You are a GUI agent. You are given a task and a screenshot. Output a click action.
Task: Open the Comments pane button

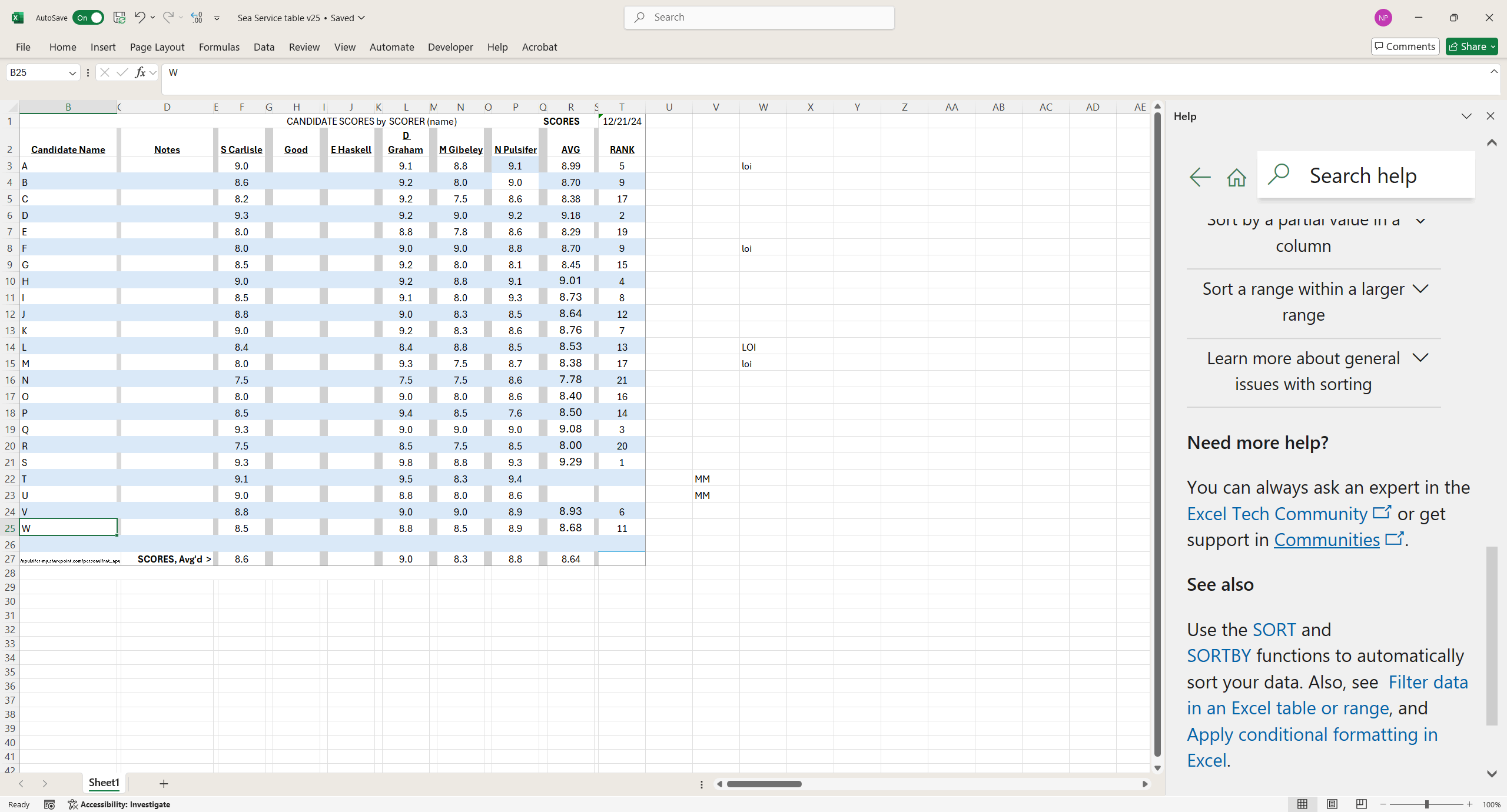click(x=1405, y=46)
